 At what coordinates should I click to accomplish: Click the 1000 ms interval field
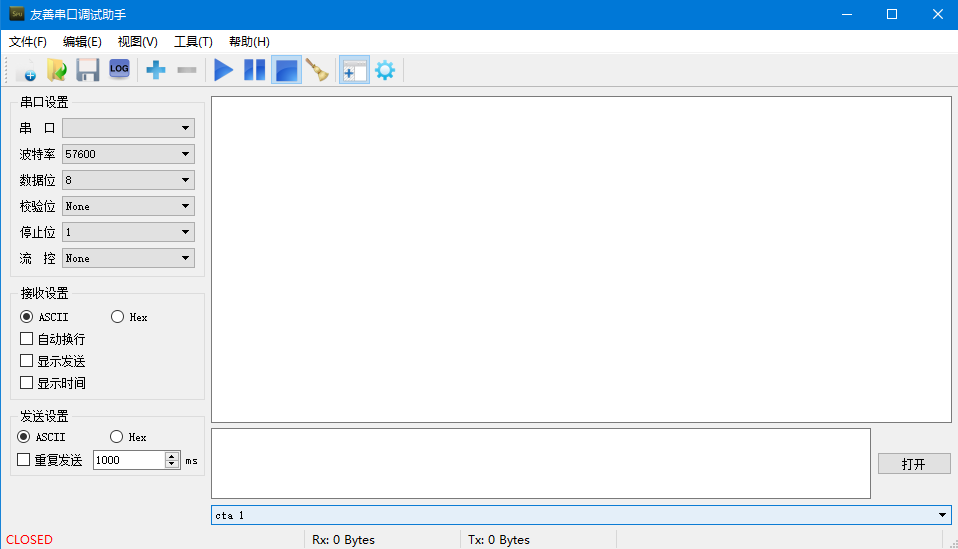128,460
